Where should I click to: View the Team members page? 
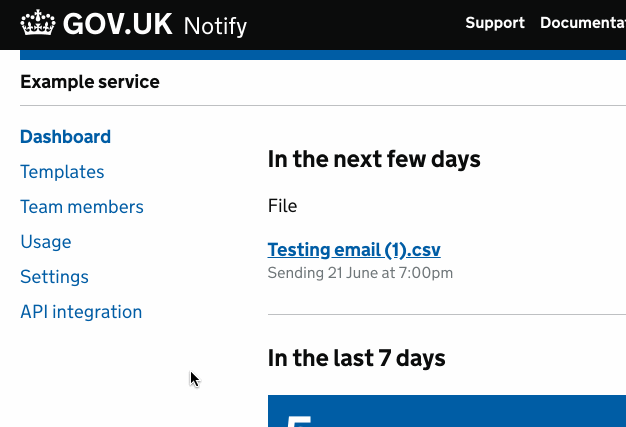(82, 207)
